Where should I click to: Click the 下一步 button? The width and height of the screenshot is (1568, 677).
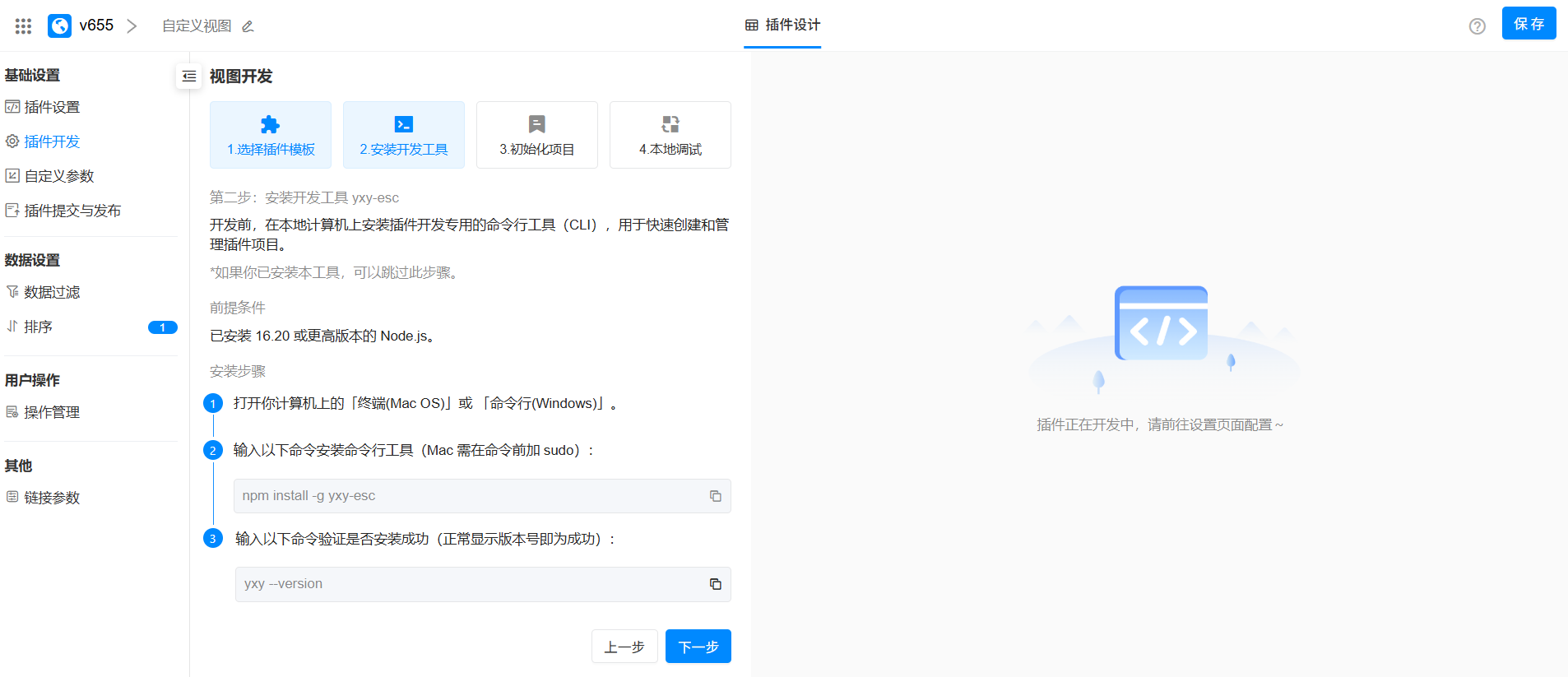pyautogui.click(x=698, y=647)
